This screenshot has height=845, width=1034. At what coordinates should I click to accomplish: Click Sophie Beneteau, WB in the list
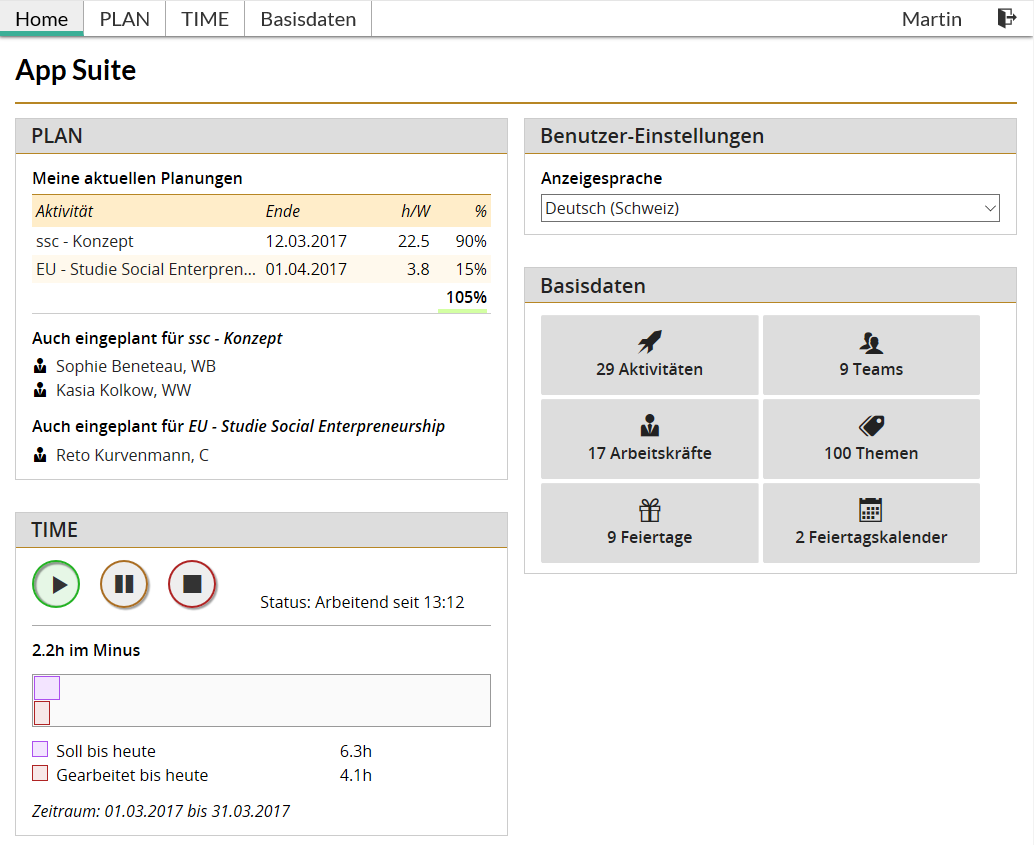135,366
